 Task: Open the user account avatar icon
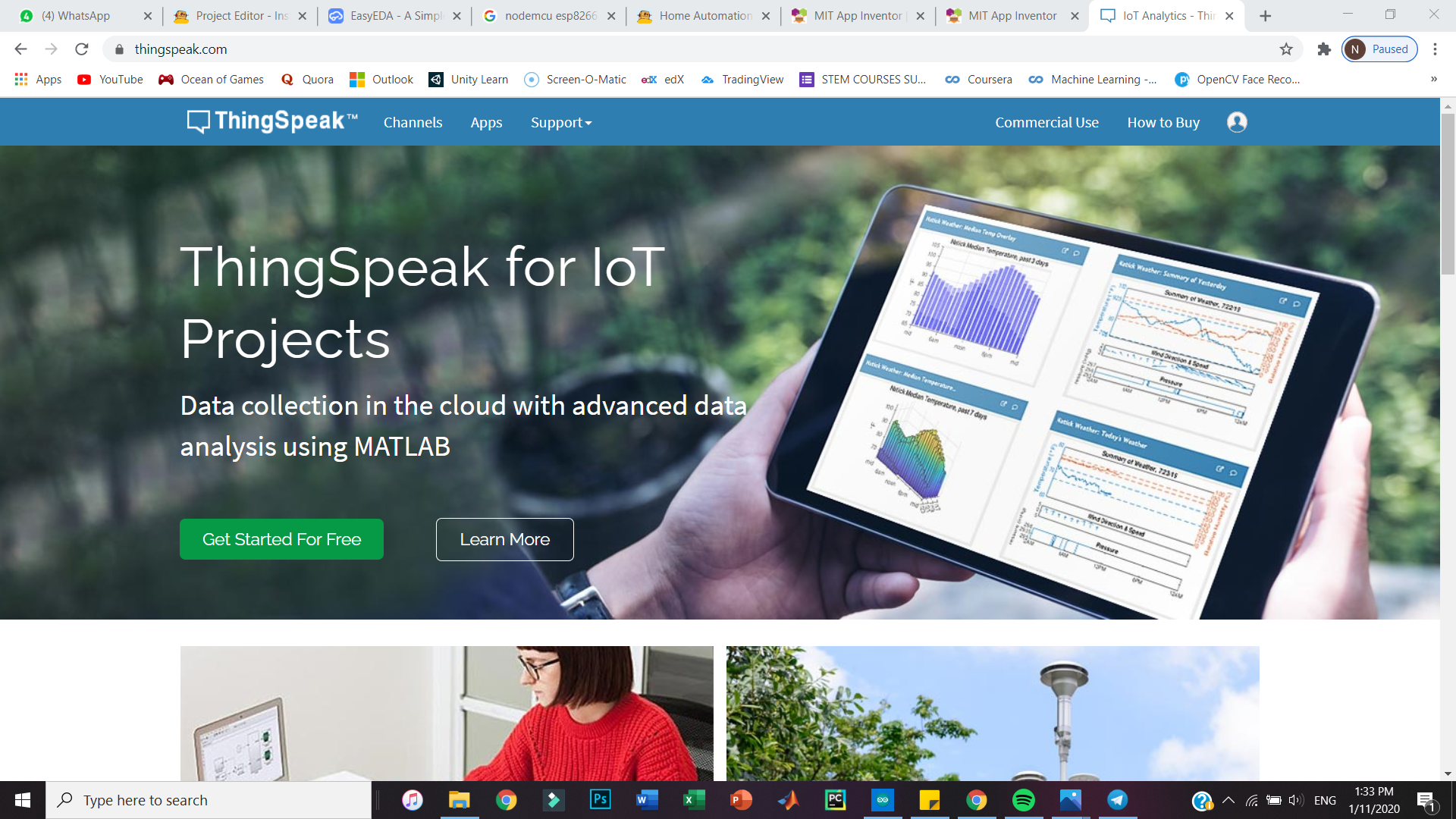1237,122
